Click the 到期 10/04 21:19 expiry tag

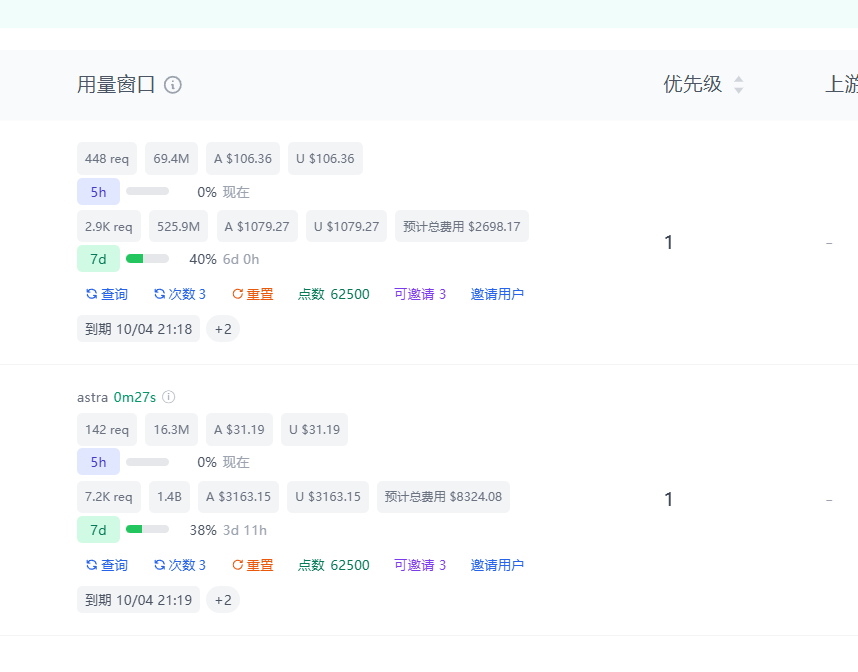tap(138, 600)
